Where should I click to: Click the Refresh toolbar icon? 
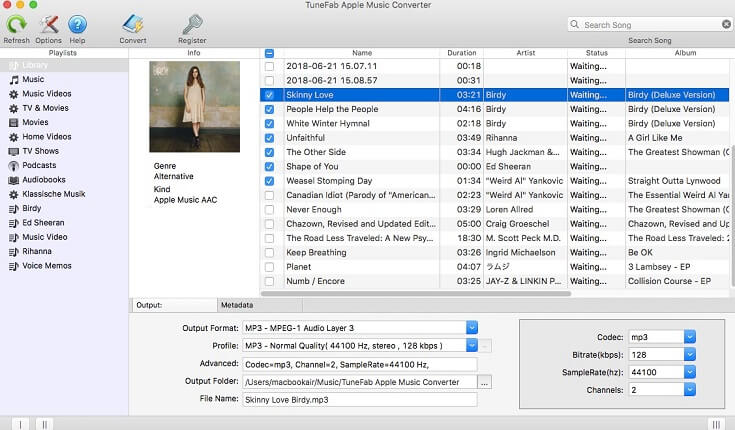coord(16,24)
